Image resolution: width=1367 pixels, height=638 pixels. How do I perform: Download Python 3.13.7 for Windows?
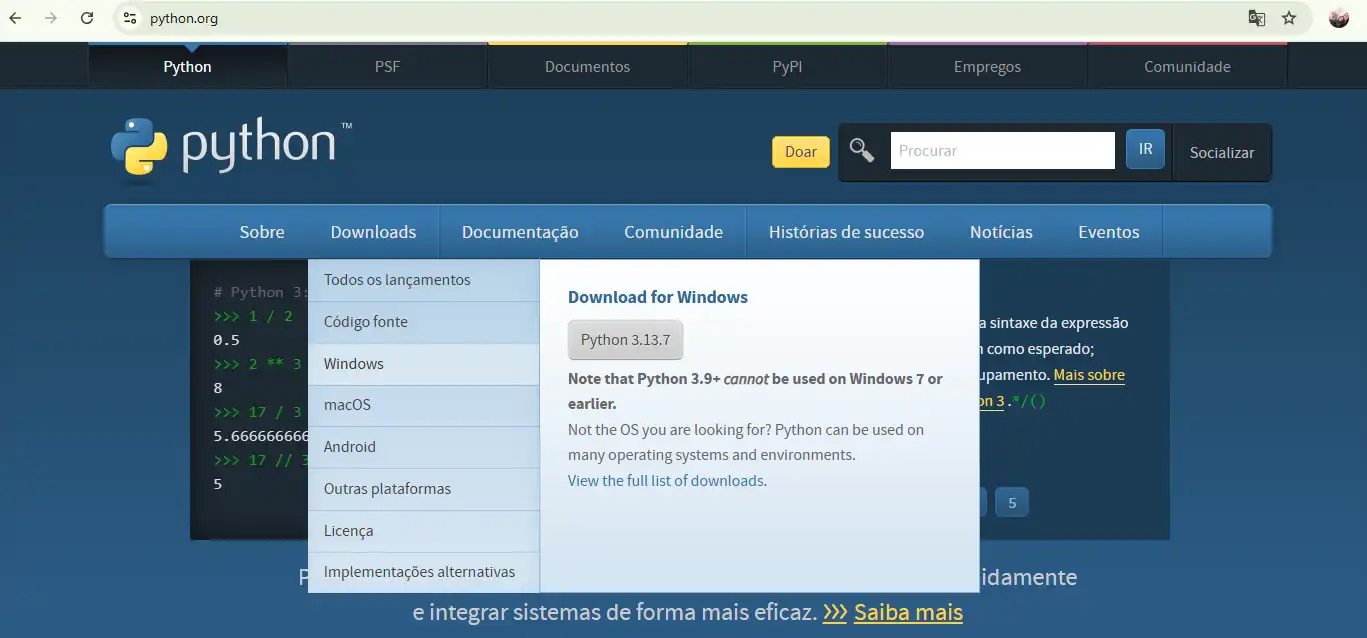(x=626, y=340)
